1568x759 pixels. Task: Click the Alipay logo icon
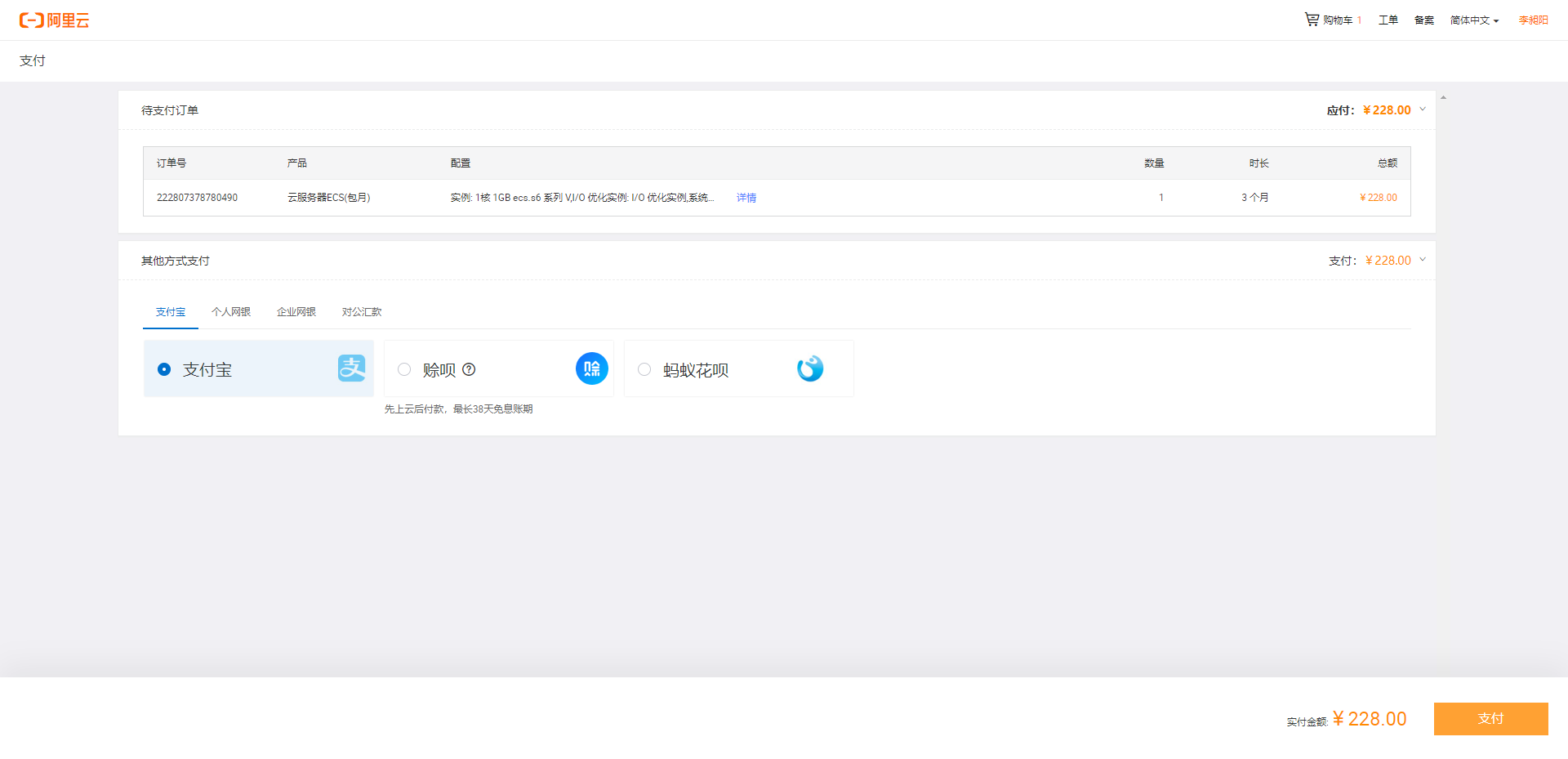point(352,368)
